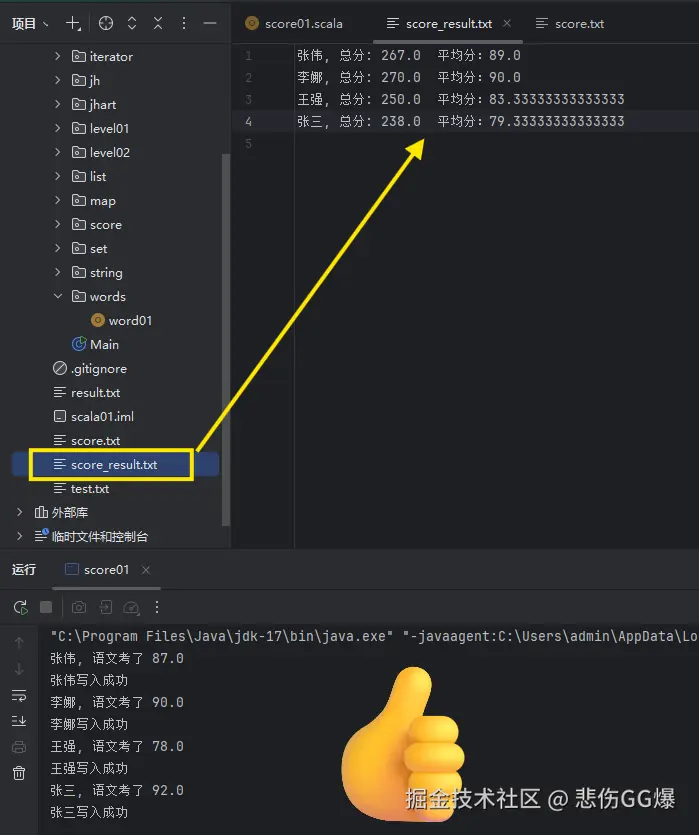Click line 1 text 张伟 in editor
This screenshot has height=835, width=699.
(310, 55)
